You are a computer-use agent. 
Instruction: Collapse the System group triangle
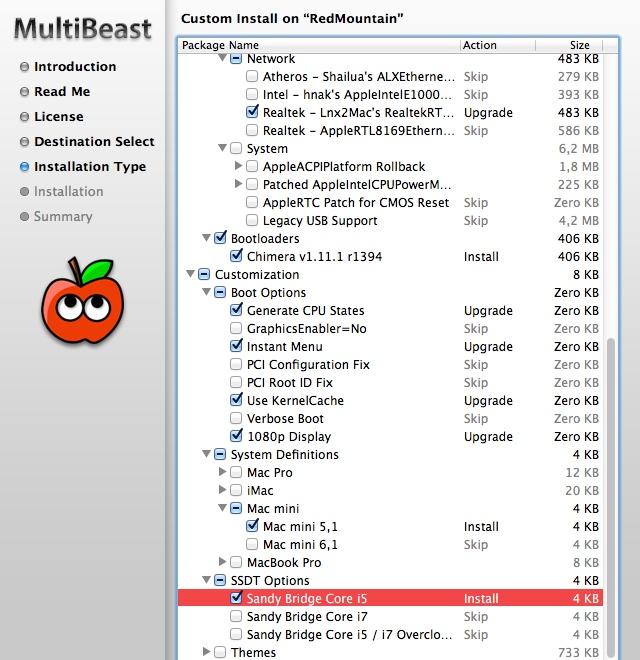coord(222,148)
